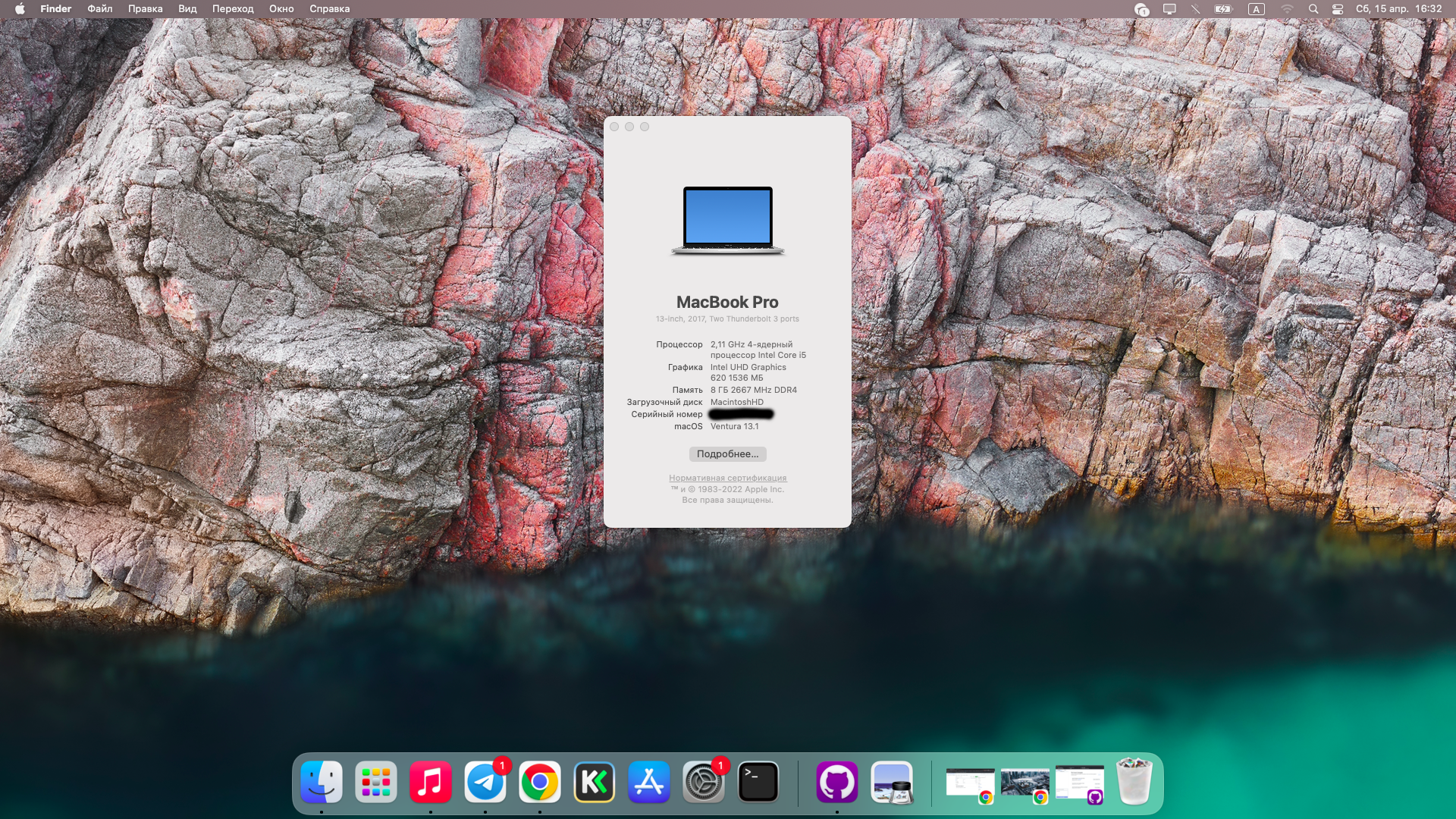This screenshot has height=819, width=1456.
Task: Open Finder from the Dock
Action: click(x=322, y=782)
